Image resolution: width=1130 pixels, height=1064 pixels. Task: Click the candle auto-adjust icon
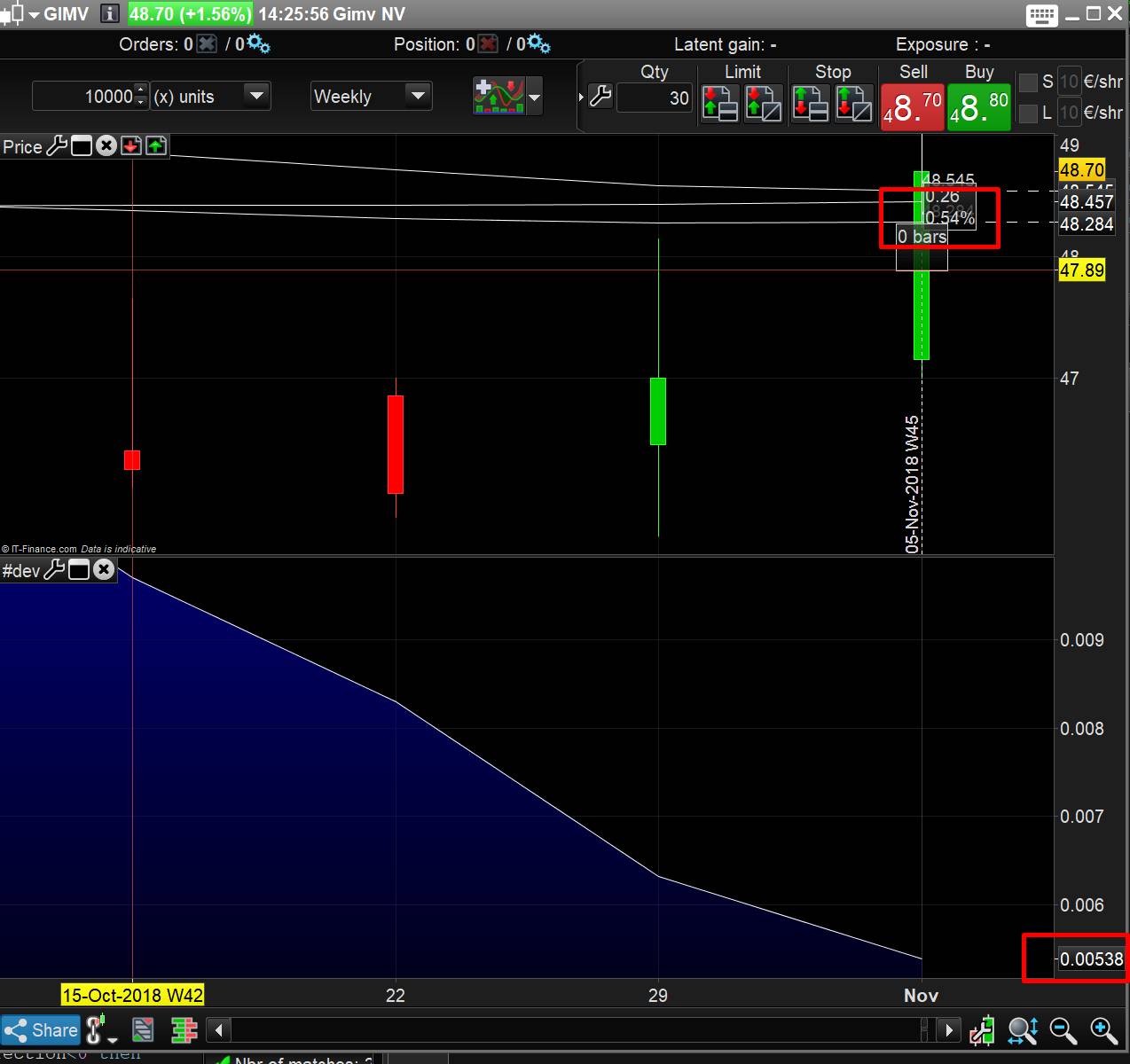coord(982,1030)
